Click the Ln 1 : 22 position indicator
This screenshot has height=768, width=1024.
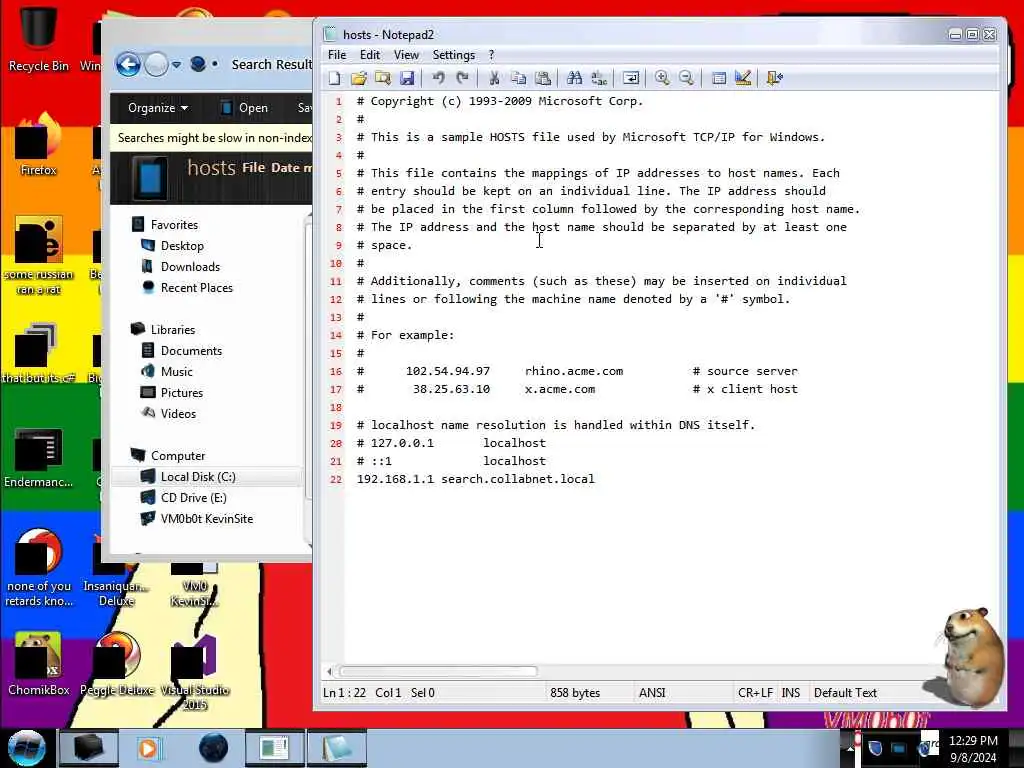point(344,693)
